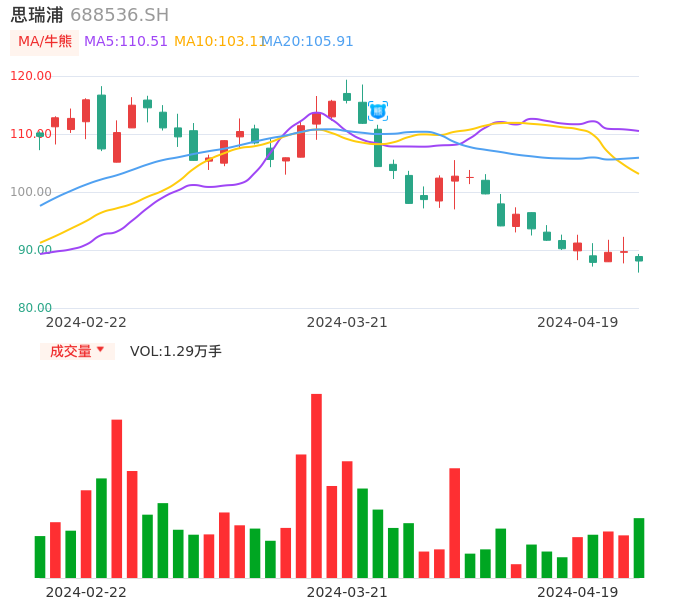Click the 2024-04-19 date under price chart
Screen dimensions: 686x606
(x=578, y=322)
